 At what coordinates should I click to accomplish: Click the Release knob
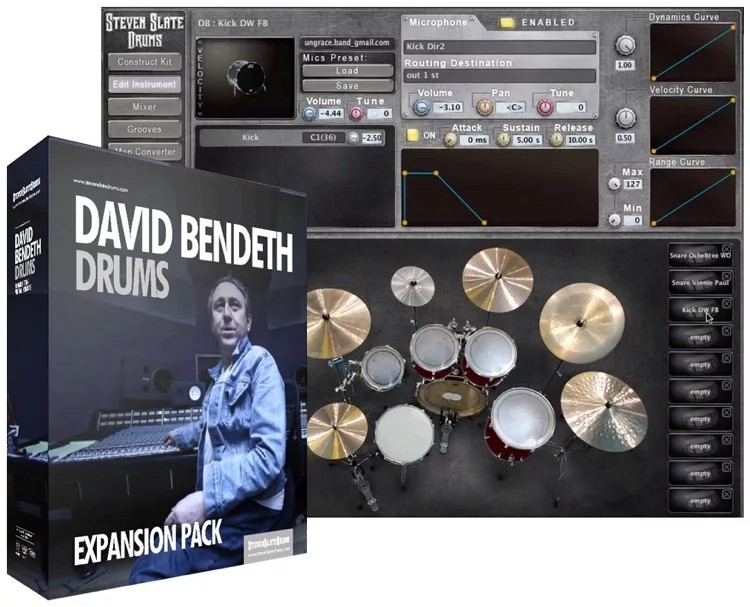(x=556, y=140)
